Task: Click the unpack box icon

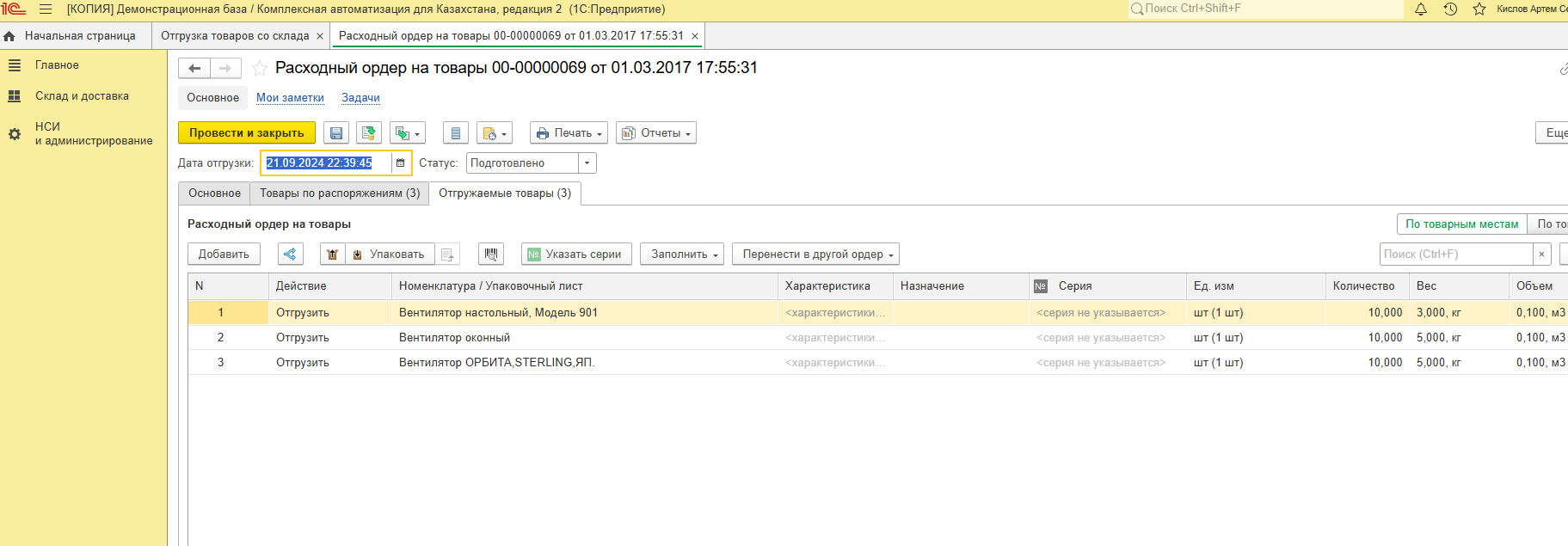Action: click(332, 255)
